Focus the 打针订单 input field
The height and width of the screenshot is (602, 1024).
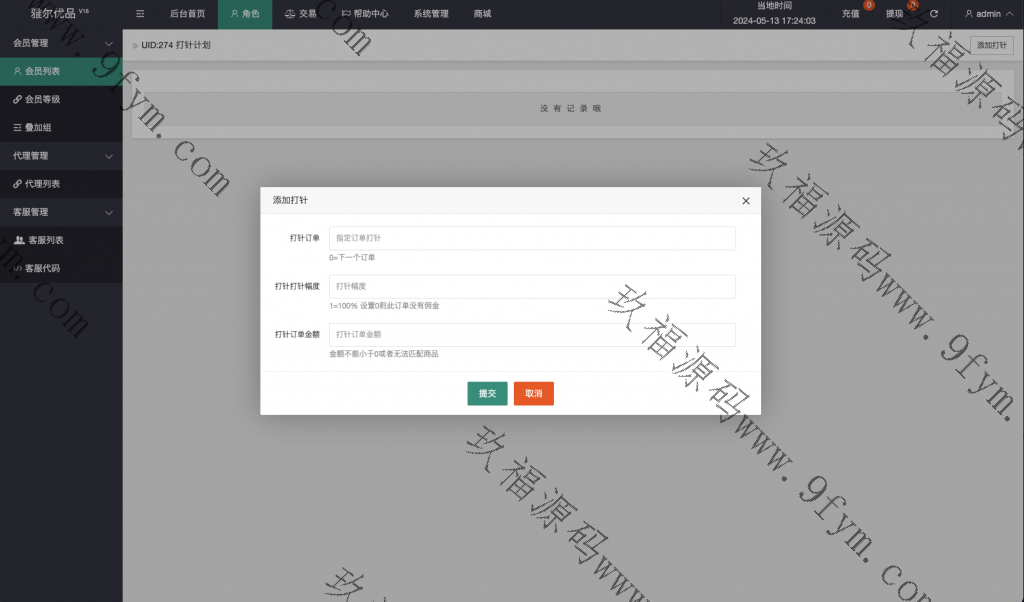pos(532,238)
